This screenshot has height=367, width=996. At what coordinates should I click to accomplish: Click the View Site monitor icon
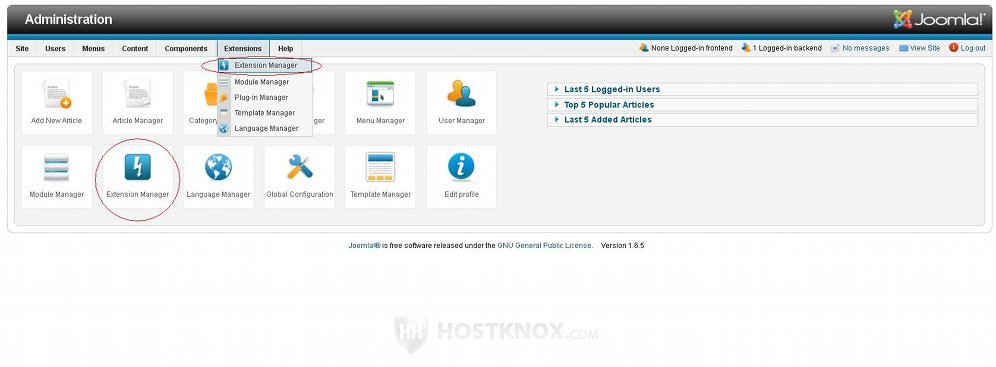903,48
